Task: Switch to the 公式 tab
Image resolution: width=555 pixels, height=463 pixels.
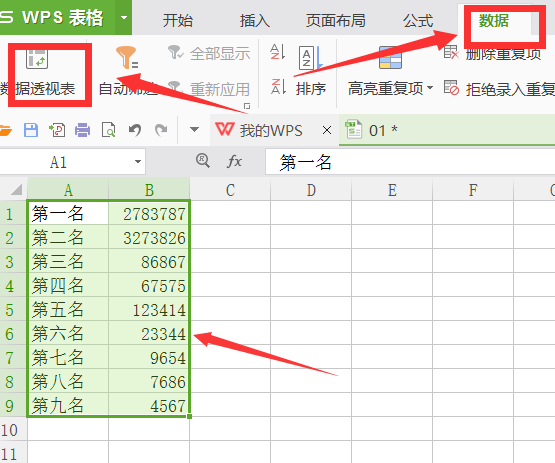Action: 418,21
